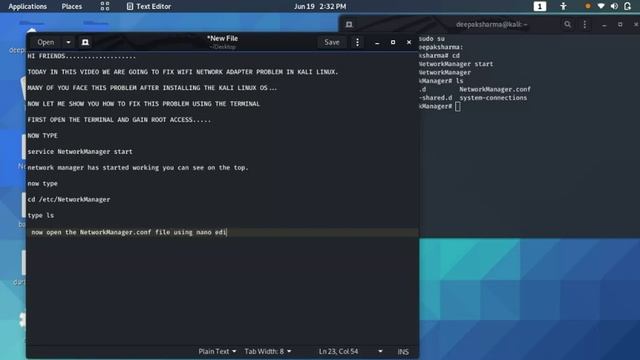Click the workspace grid icon in top bar
This screenshot has height=360, width=640.
click(105, 6)
